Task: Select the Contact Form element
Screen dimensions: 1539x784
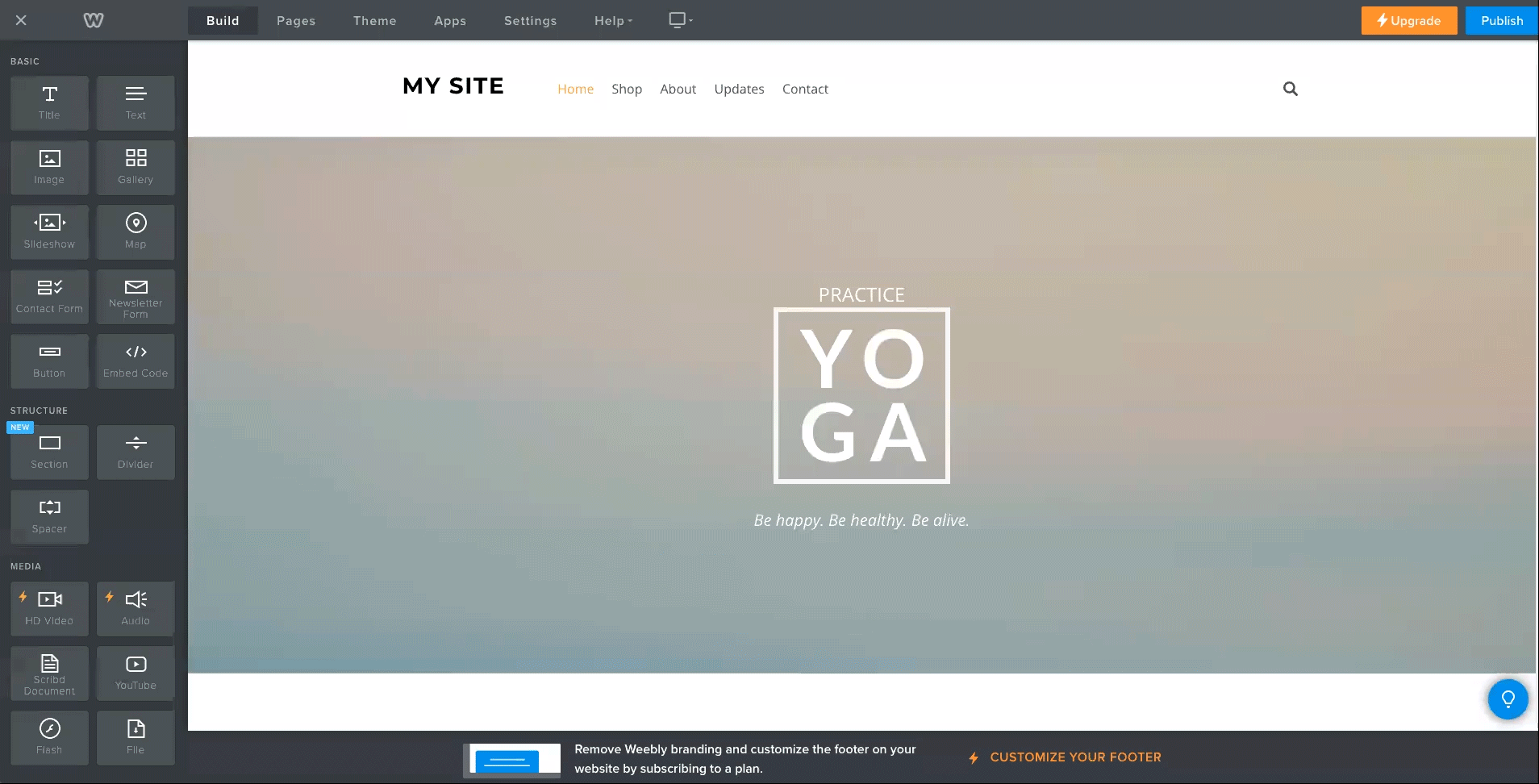Action: [49, 297]
